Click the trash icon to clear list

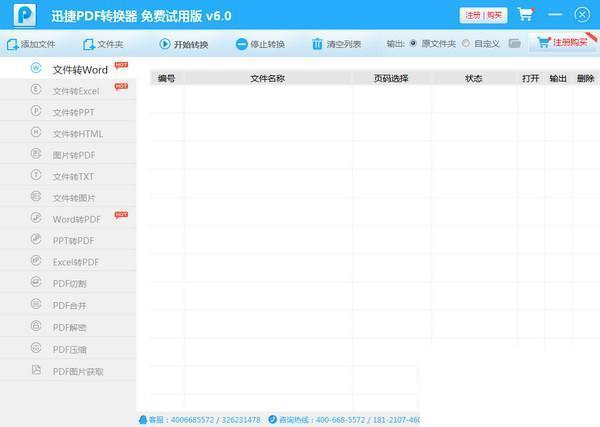[317, 44]
